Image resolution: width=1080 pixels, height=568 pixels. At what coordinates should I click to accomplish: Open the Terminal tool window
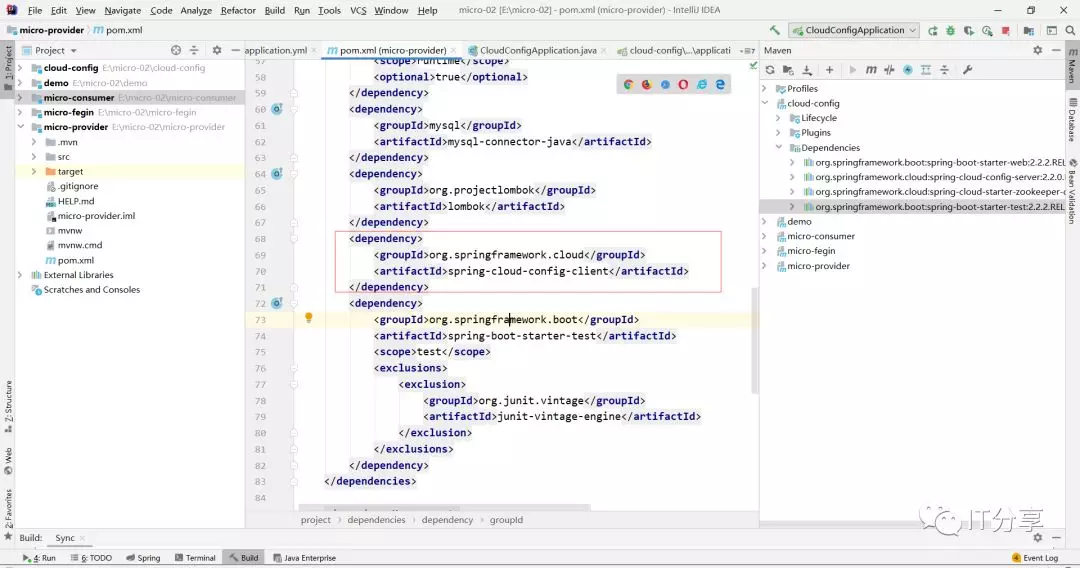[x=195, y=558]
